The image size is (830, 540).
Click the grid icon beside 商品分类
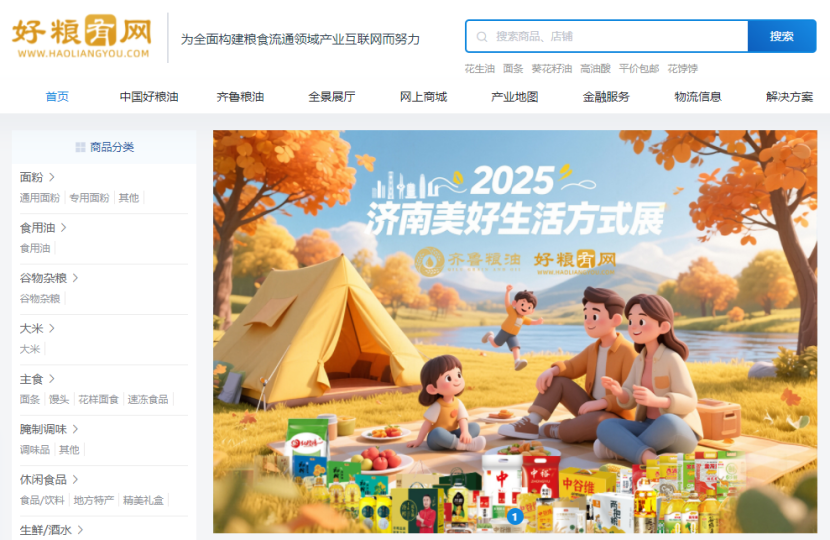80,147
